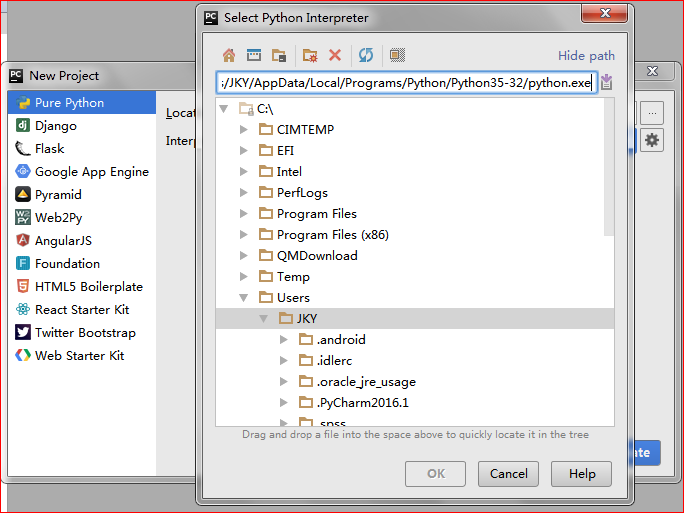Image resolution: width=684 pixels, height=513 pixels.
Task: Expand the Program Files folder
Action: click(x=243, y=214)
